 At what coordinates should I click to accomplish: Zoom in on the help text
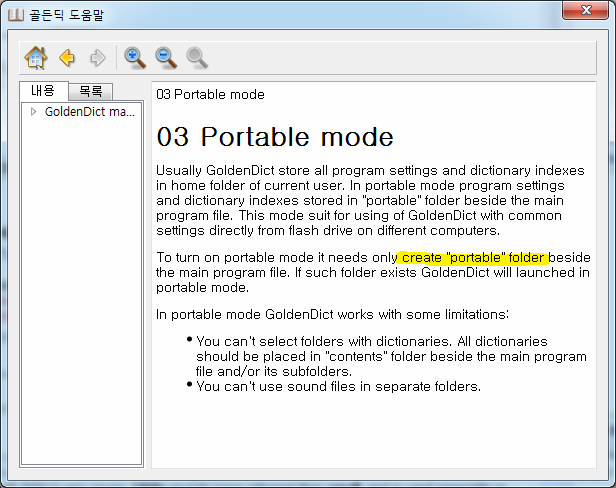point(135,58)
